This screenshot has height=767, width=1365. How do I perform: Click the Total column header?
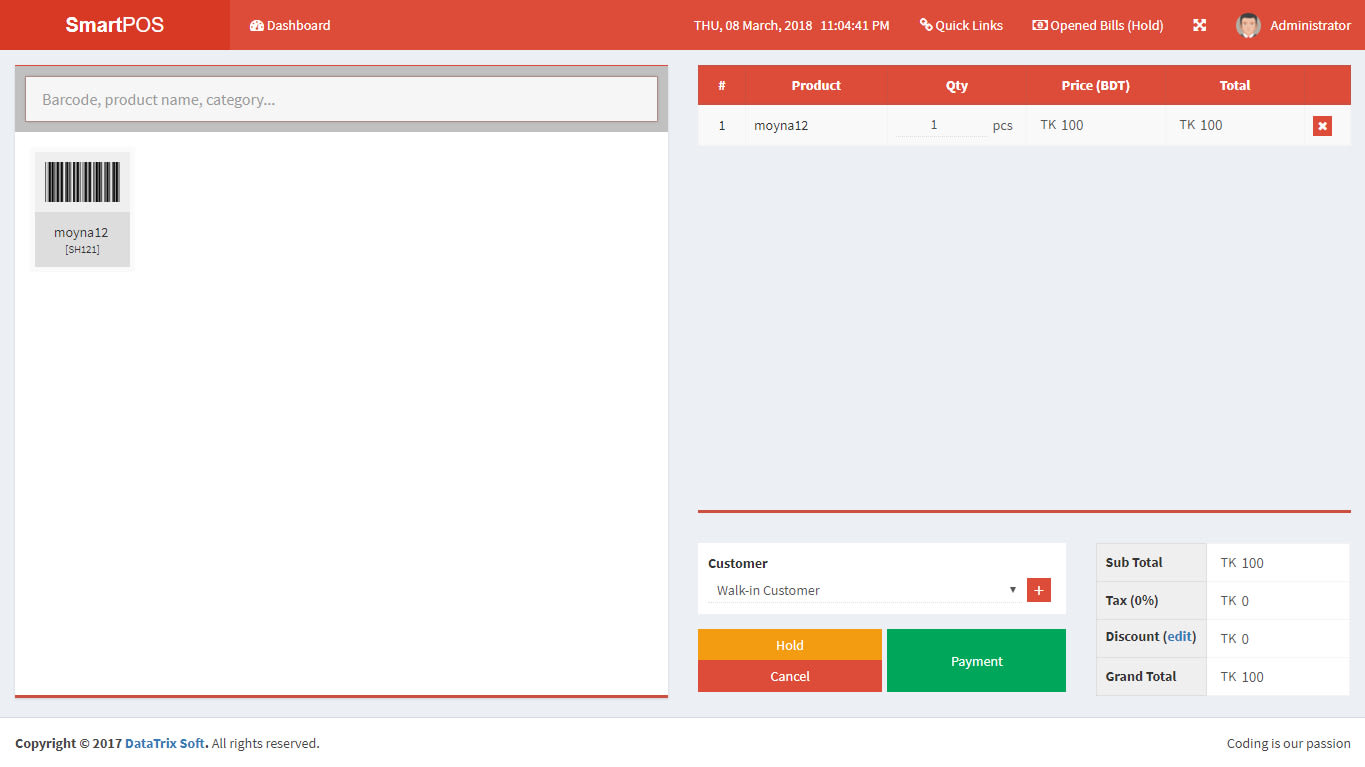coord(1235,85)
